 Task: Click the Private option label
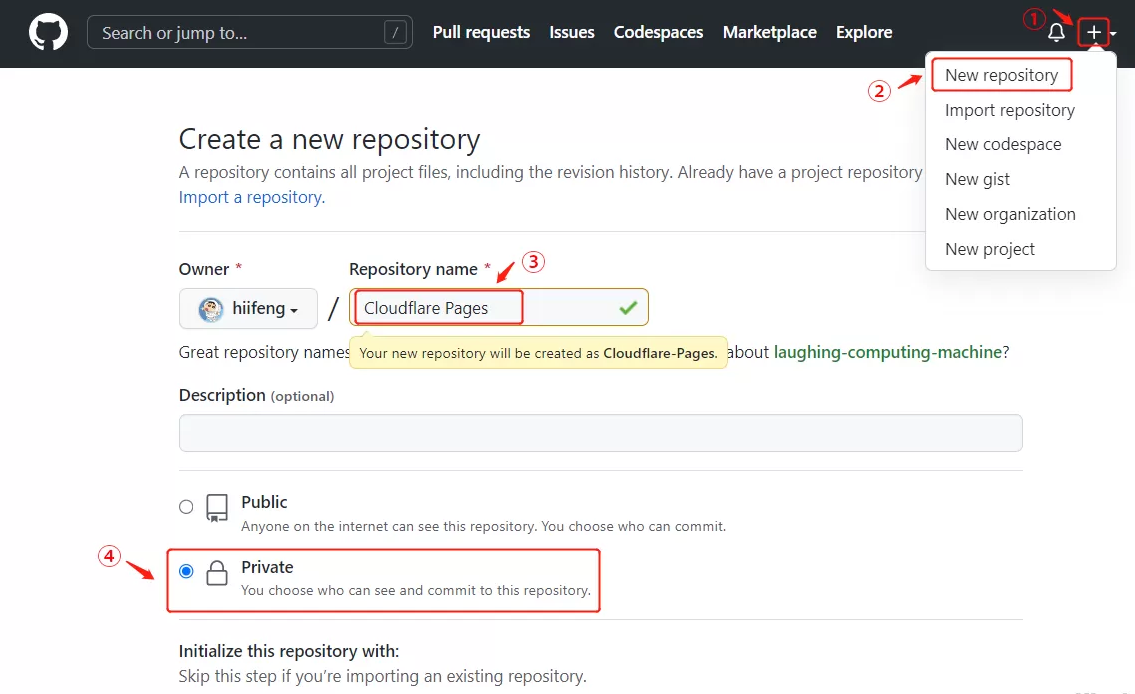pyautogui.click(x=267, y=567)
